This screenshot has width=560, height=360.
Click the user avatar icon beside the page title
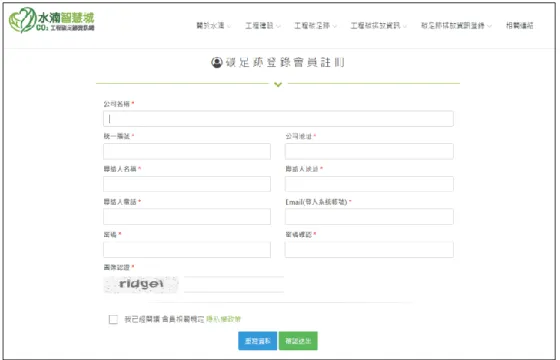coord(217,62)
